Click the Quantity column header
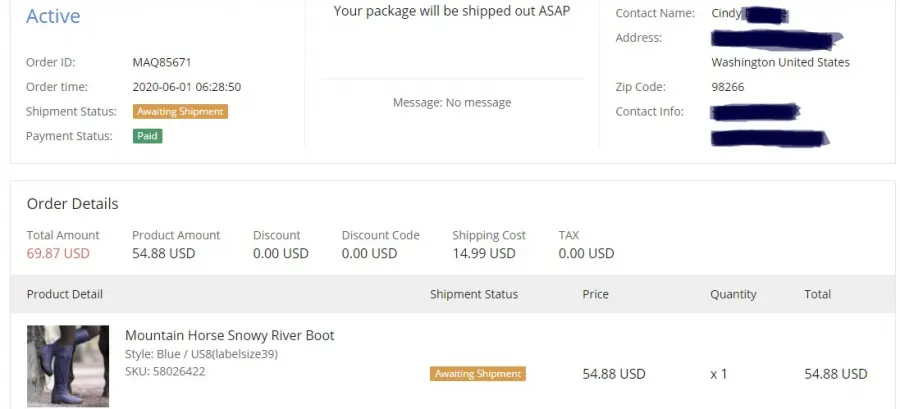This screenshot has height=409, width=900. tap(733, 294)
